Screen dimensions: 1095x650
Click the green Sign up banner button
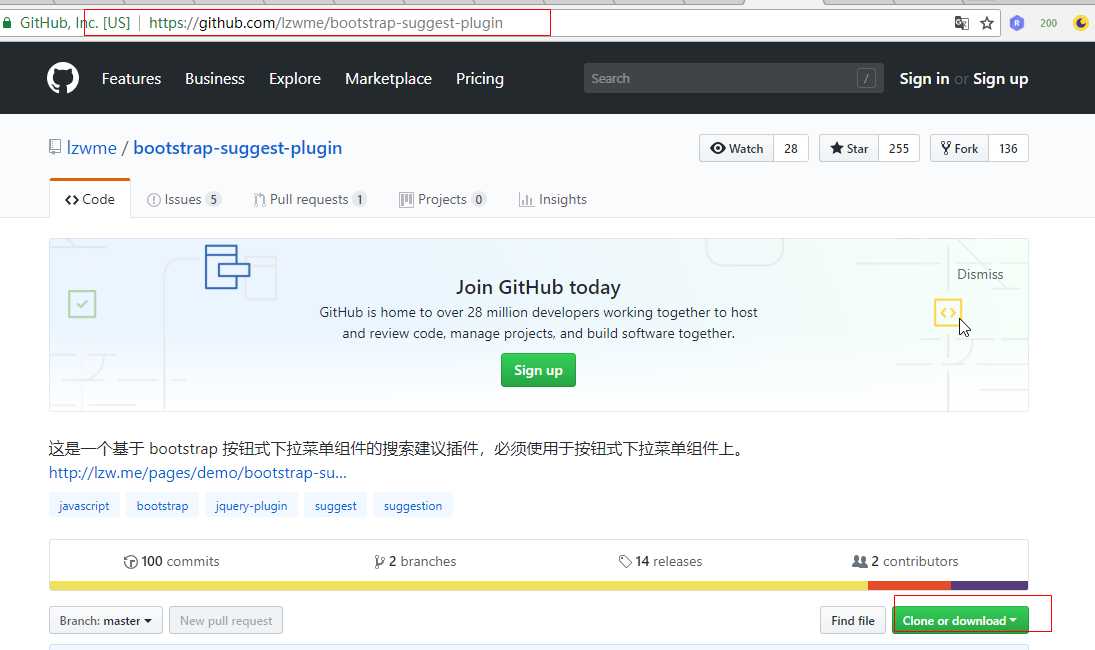pos(538,370)
